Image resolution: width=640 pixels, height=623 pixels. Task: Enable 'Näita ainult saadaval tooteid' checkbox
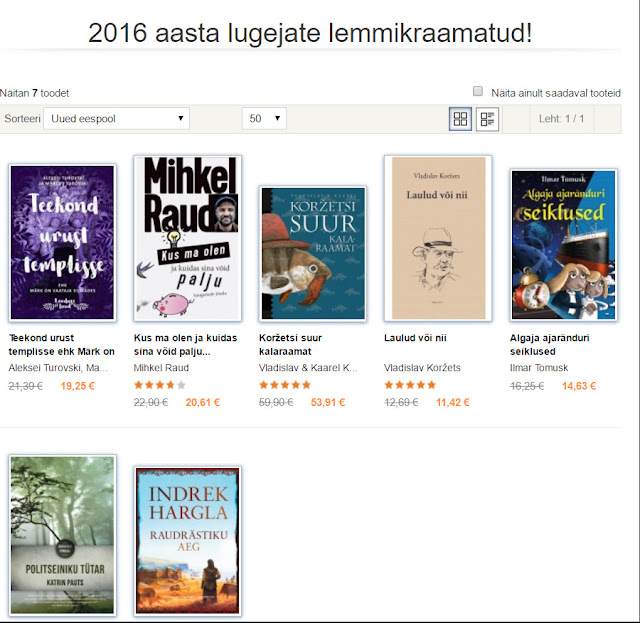[x=478, y=91]
